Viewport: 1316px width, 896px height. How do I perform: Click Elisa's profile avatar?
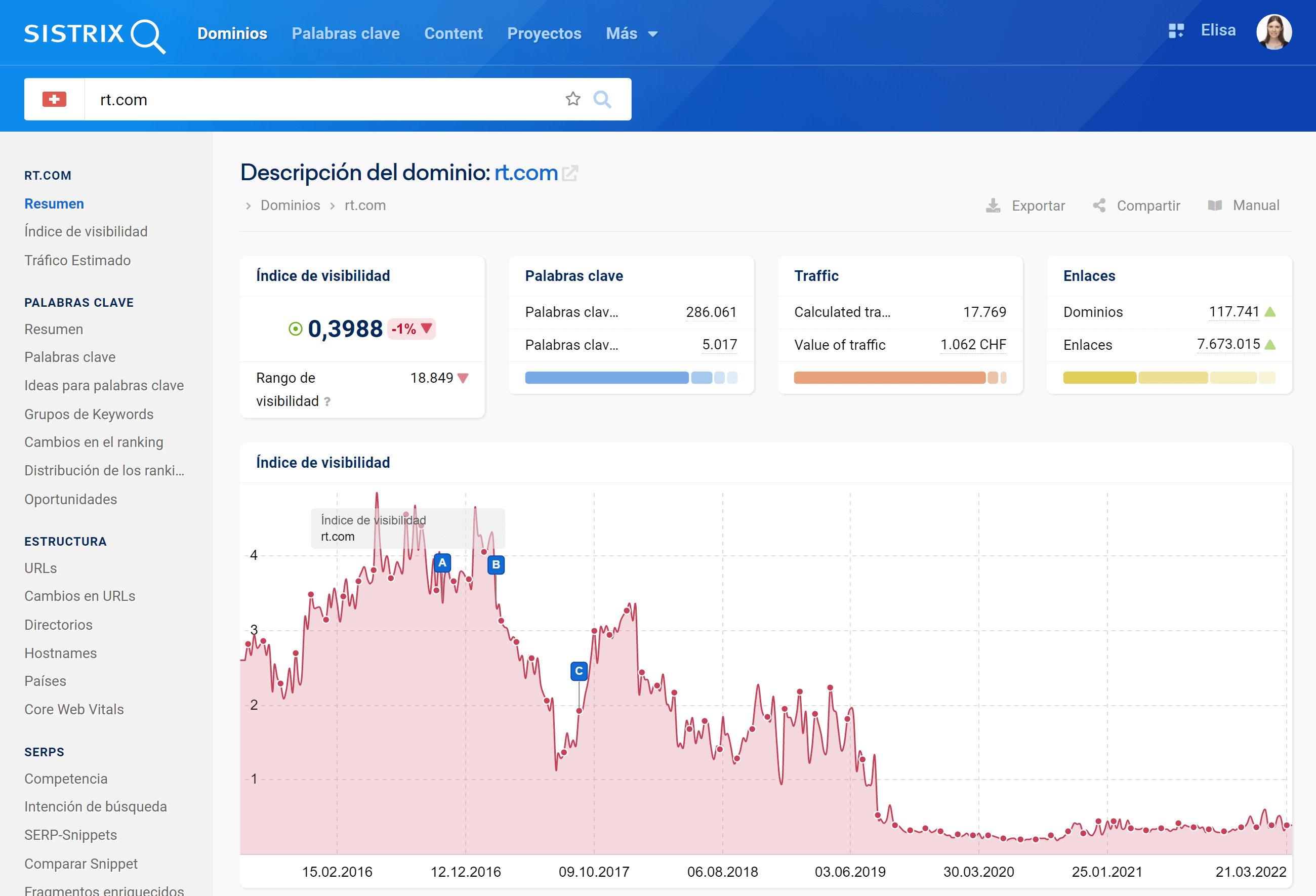click(1273, 32)
